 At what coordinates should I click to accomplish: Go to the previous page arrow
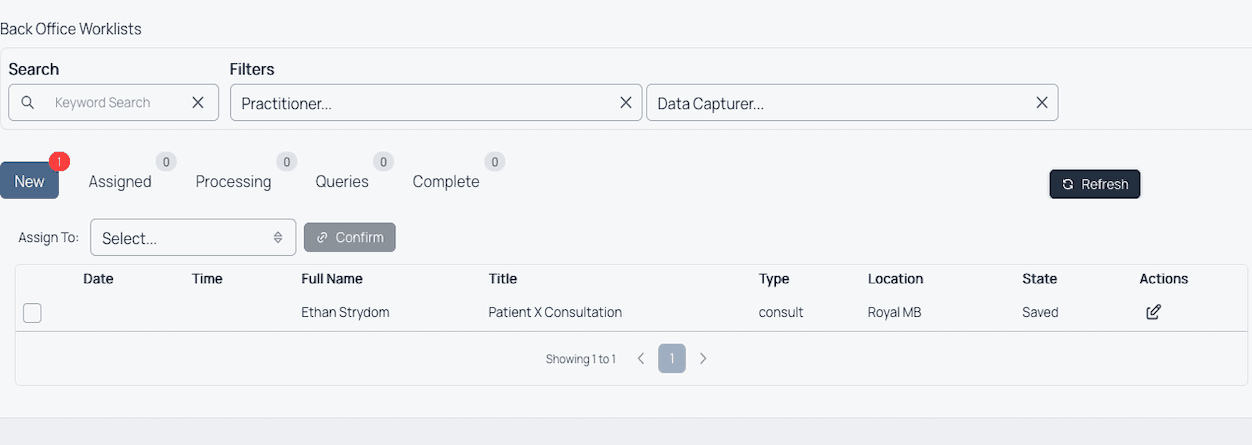641,358
